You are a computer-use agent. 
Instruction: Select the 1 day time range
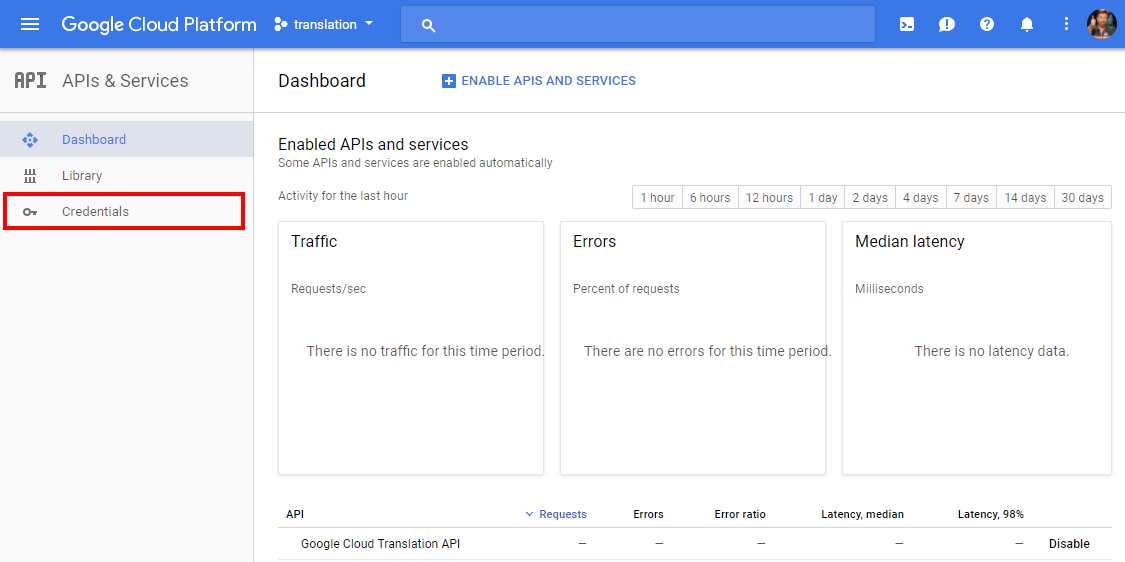coord(823,197)
